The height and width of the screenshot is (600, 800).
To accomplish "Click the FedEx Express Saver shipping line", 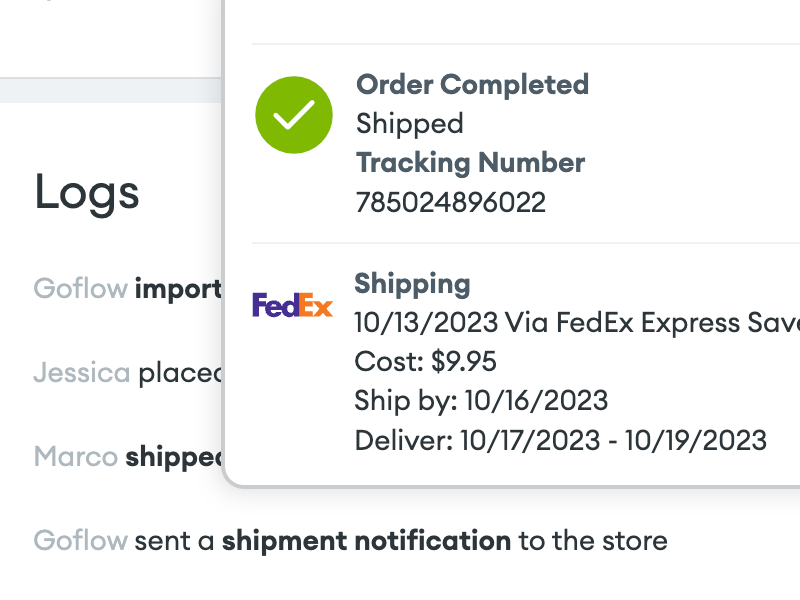I will 577,322.
